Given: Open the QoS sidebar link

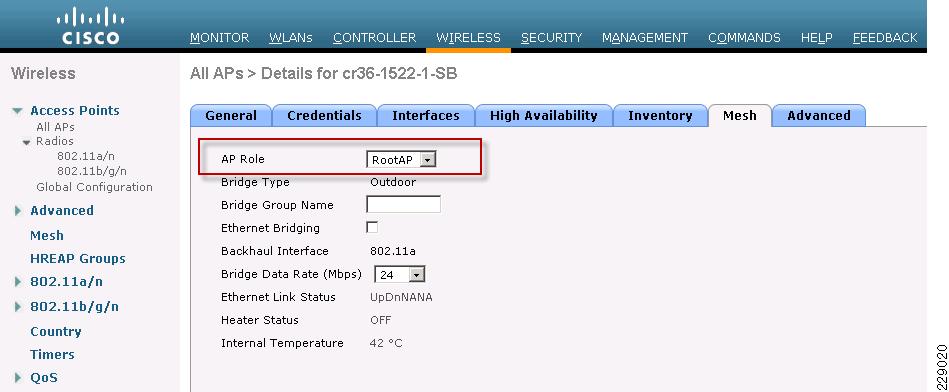Looking at the screenshot, I should click(44, 377).
